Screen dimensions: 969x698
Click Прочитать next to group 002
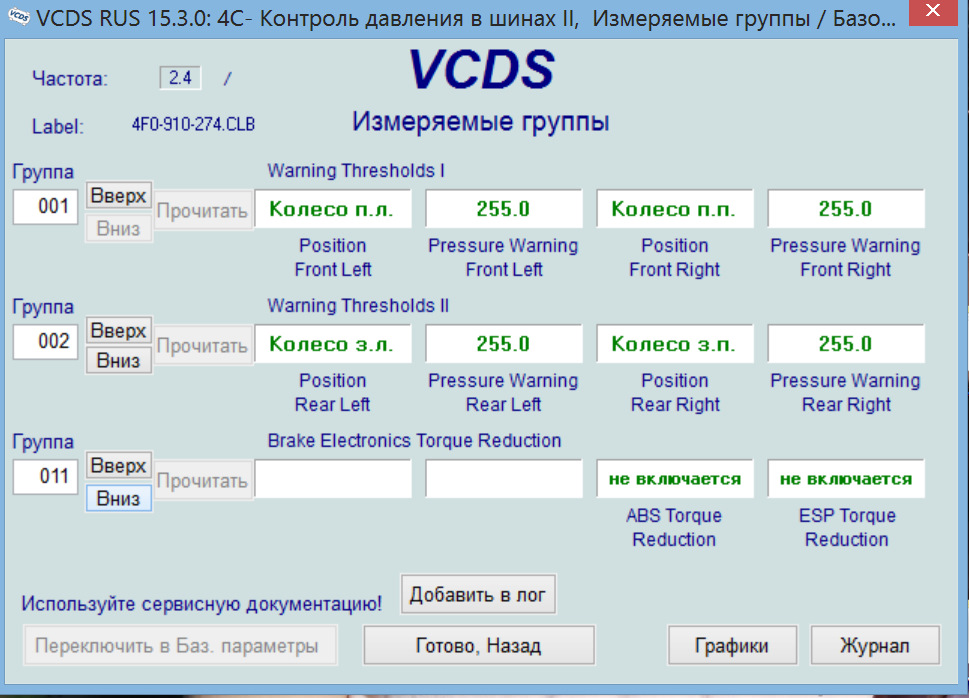click(x=203, y=343)
